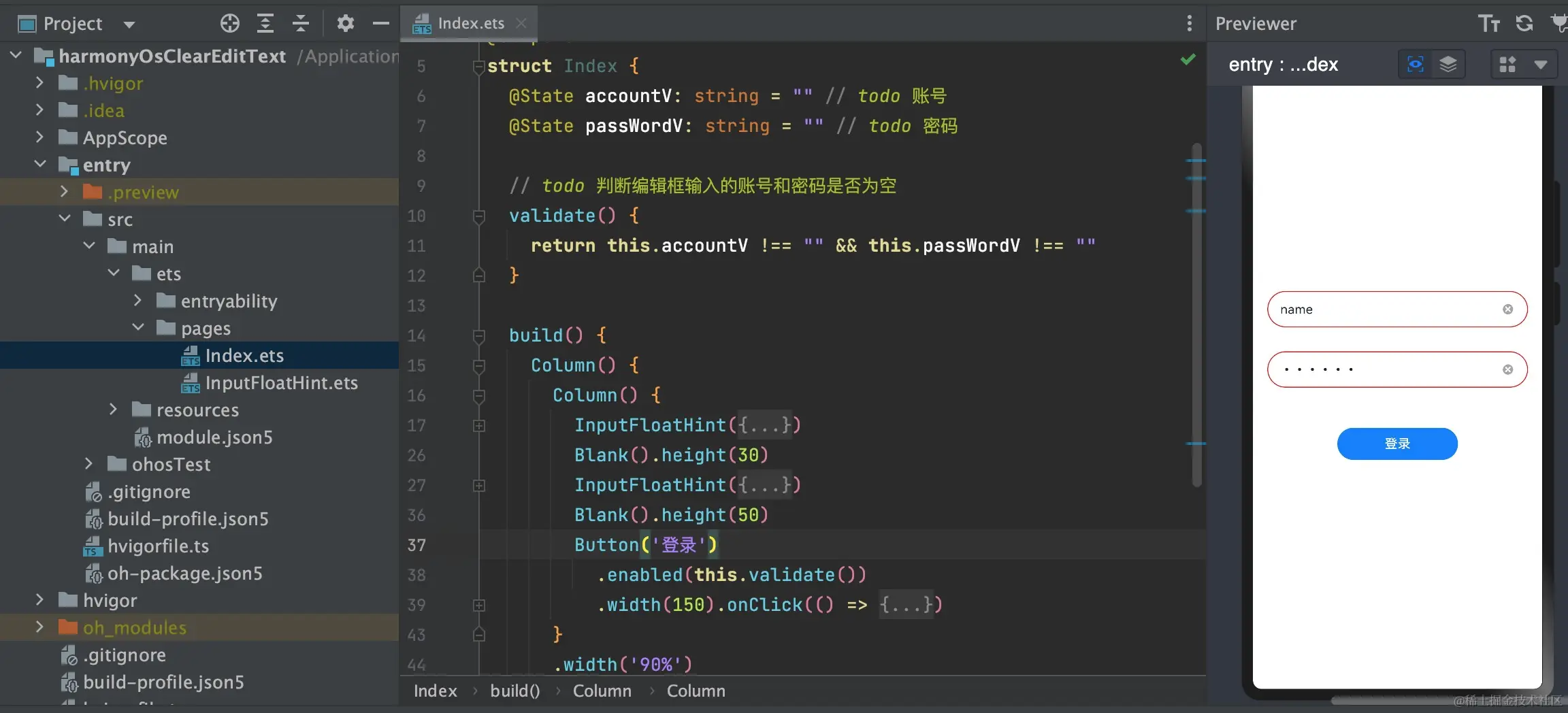The image size is (1568, 713).
Task: Enable Previewer inspector mode icon
Action: coord(1416,65)
